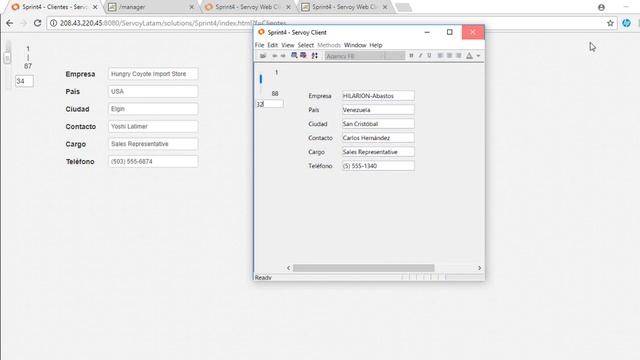Click the record number field showing 34
Image resolution: width=640 pixels, height=360 pixels.
pyautogui.click(x=24, y=81)
